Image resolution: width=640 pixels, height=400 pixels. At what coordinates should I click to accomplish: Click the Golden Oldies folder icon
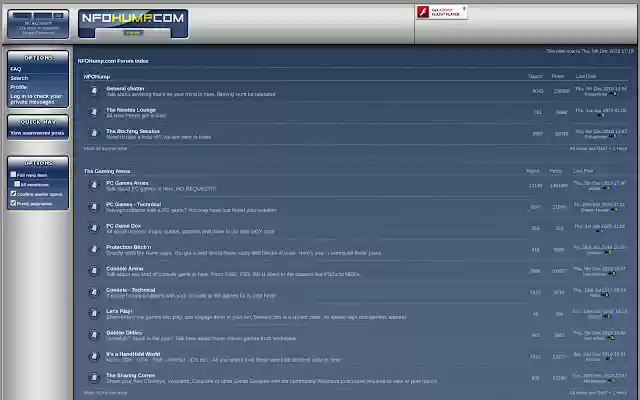94,335
